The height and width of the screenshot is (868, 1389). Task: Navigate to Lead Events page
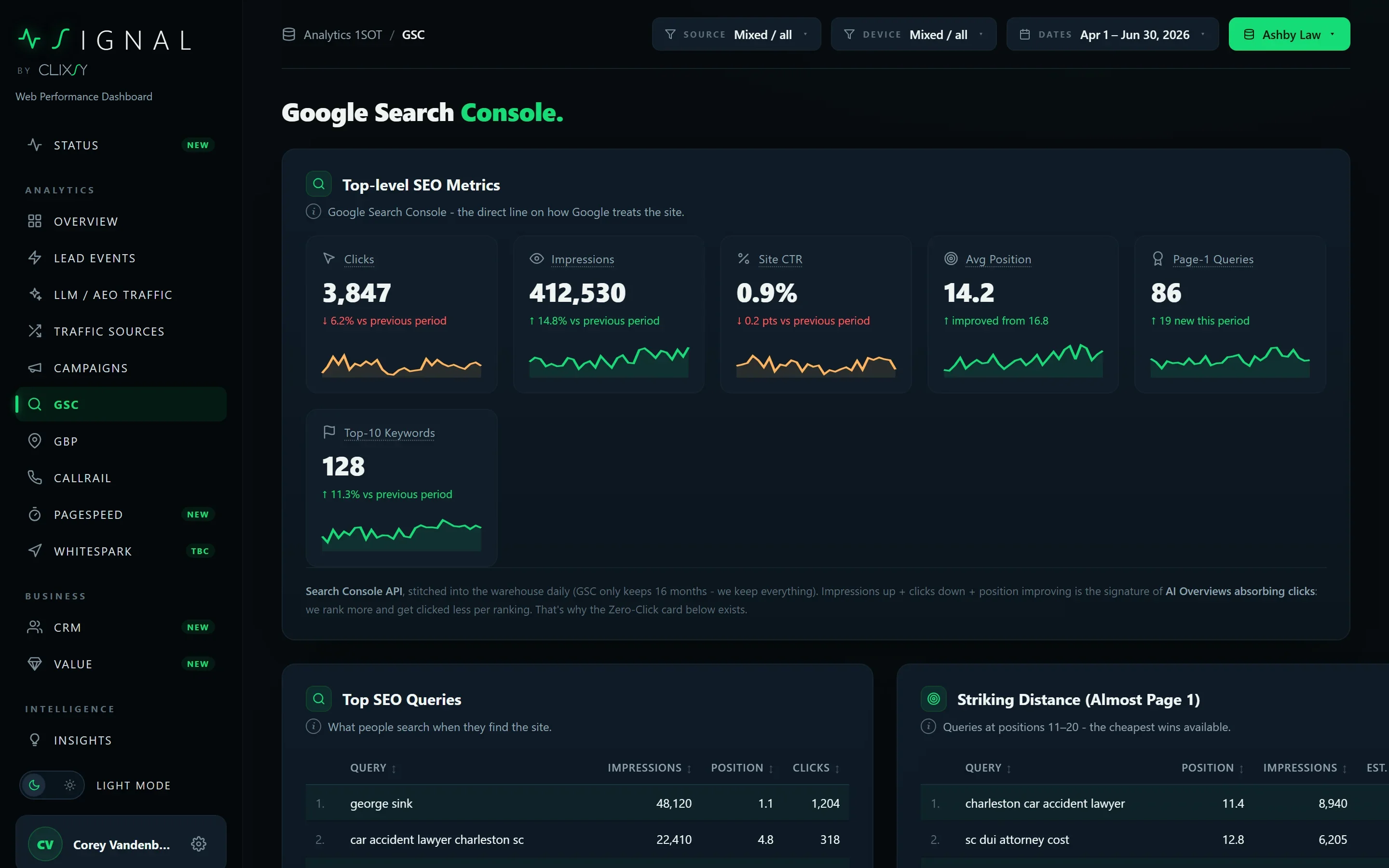(121, 258)
